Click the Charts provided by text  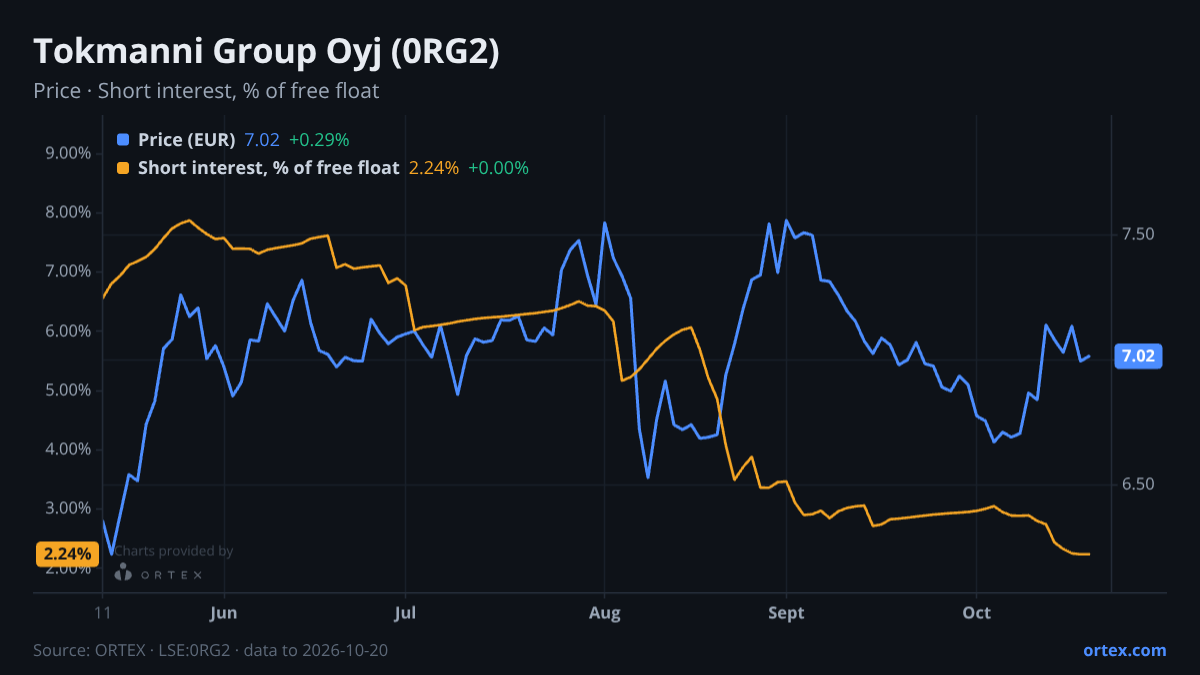173,551
